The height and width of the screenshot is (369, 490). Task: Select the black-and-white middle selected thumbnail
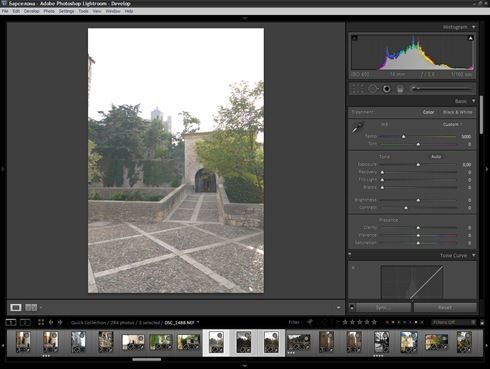(244, 342)
